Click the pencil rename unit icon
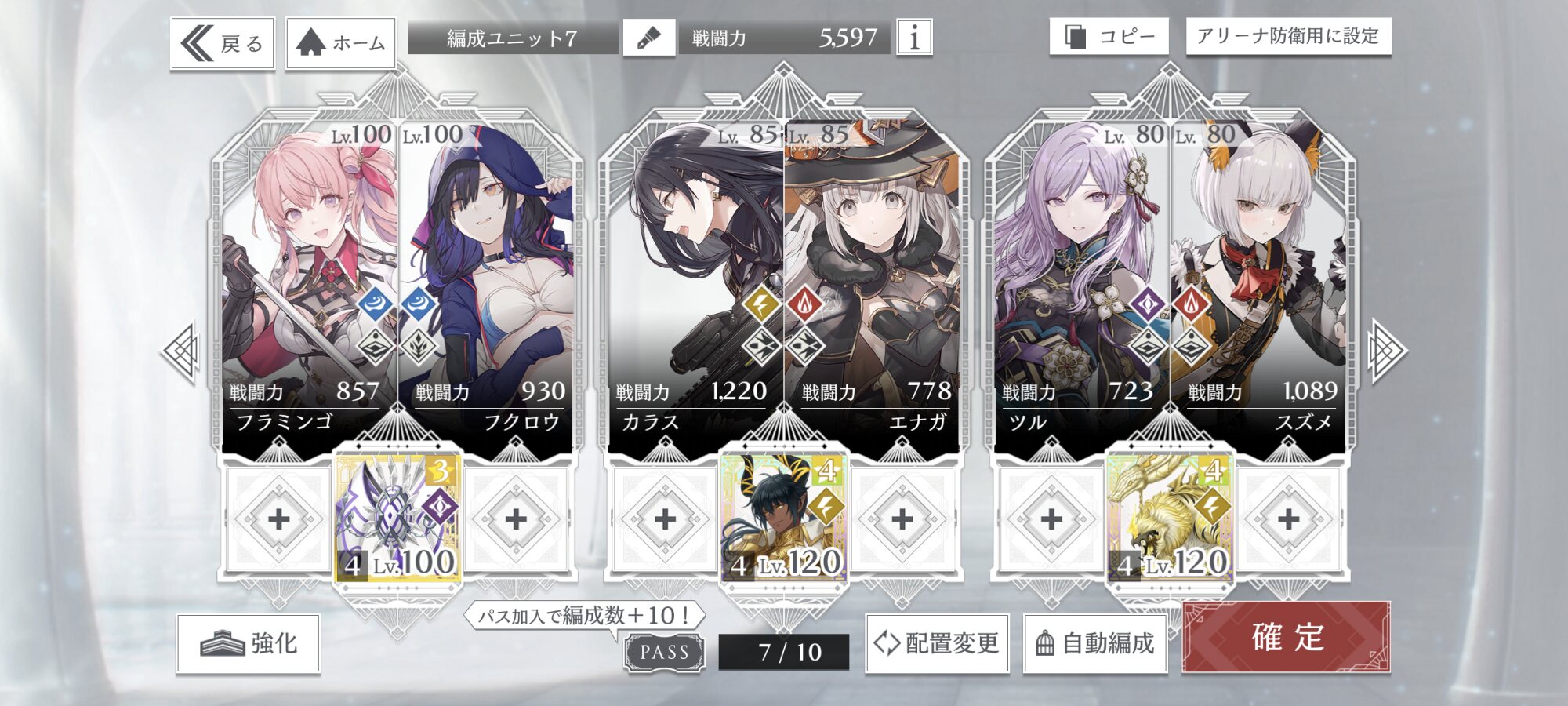Screen dimensions: 1568x706 649,38
